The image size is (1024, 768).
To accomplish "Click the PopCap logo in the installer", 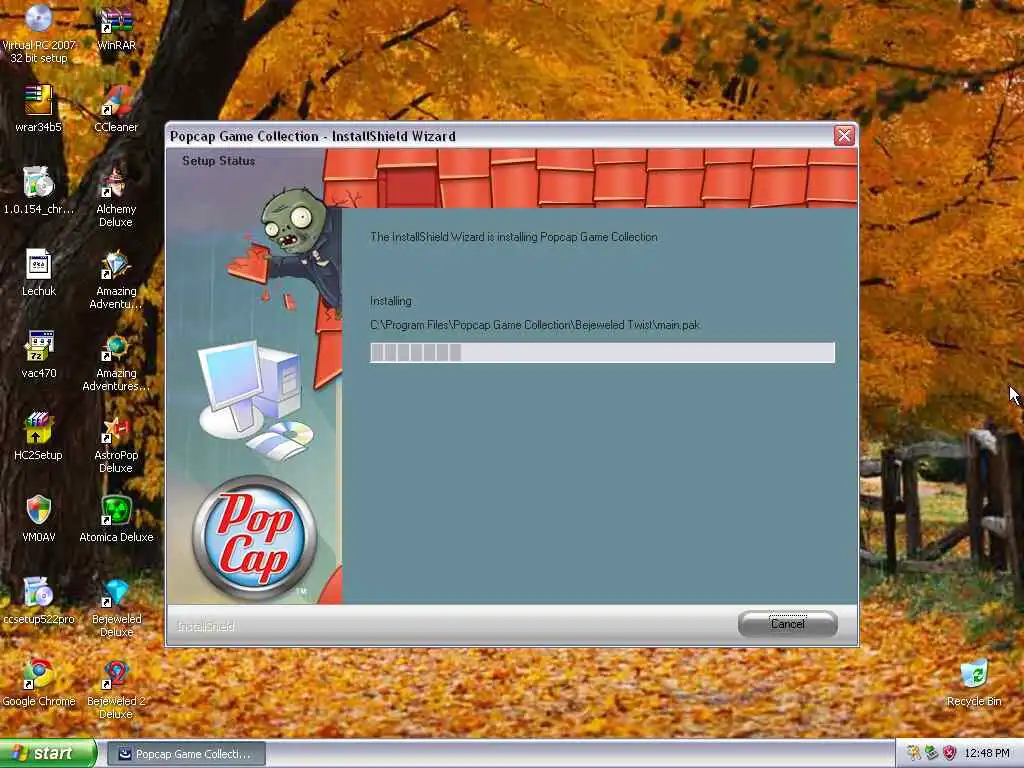I will 254,538.
